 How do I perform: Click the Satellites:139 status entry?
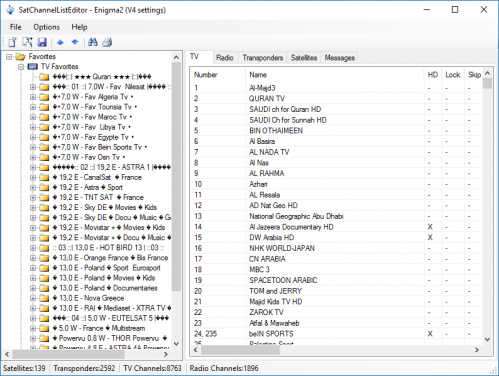click(x=24, y=368)
